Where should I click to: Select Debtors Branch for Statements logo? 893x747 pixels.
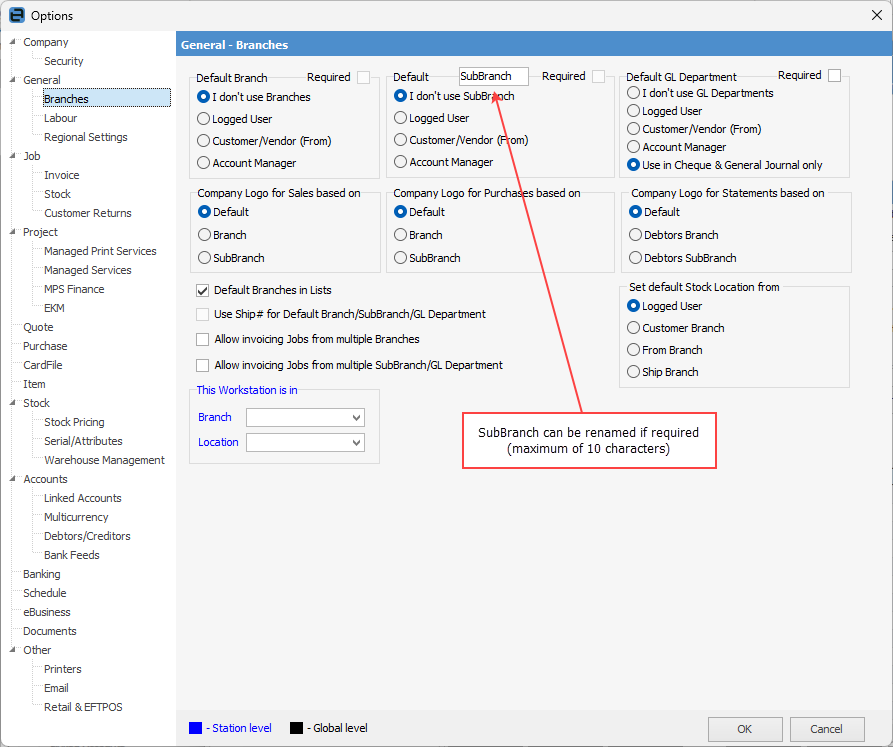(635, 235)
